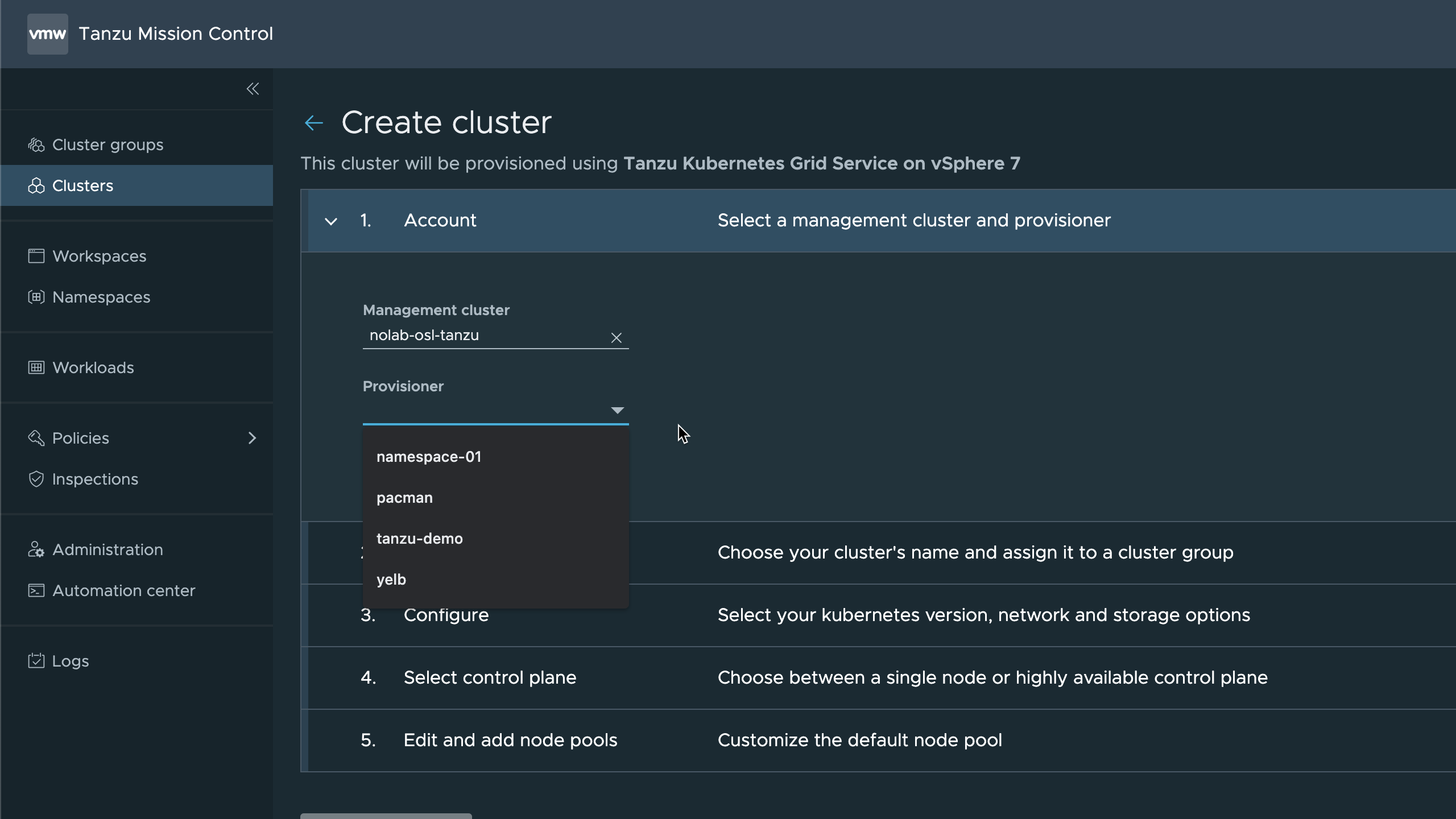Click 'Choose between a single node' description

[992, 678]
